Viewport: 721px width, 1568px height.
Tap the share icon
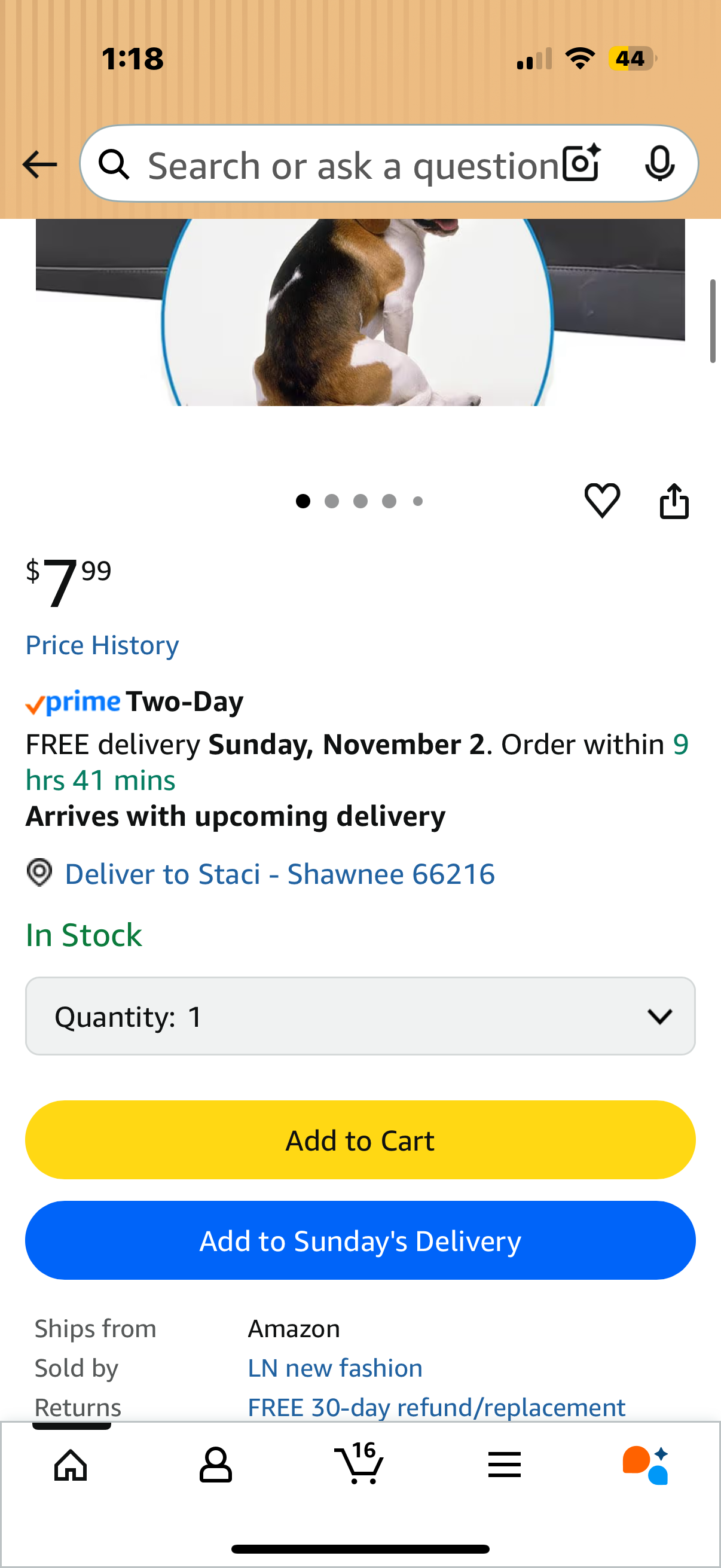tap(674, 501)
